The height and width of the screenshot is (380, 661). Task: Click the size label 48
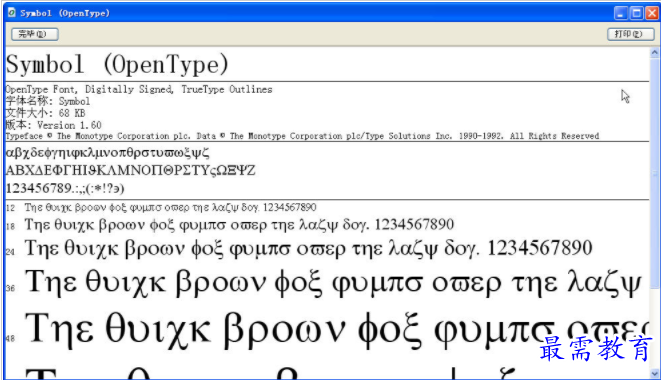(x=11, y=338)
